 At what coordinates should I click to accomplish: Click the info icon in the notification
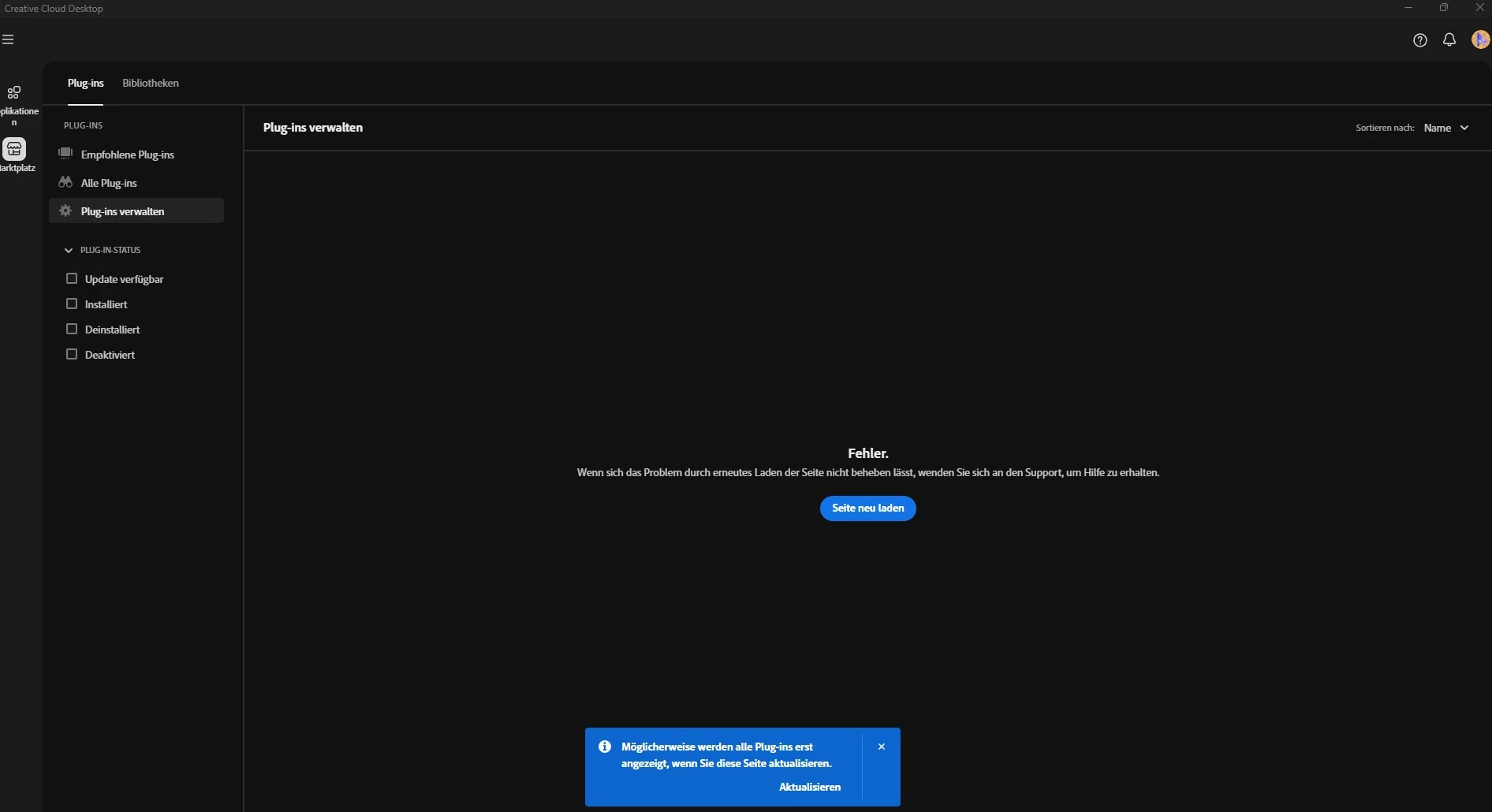pyautogui.click(x=605, y=747)
